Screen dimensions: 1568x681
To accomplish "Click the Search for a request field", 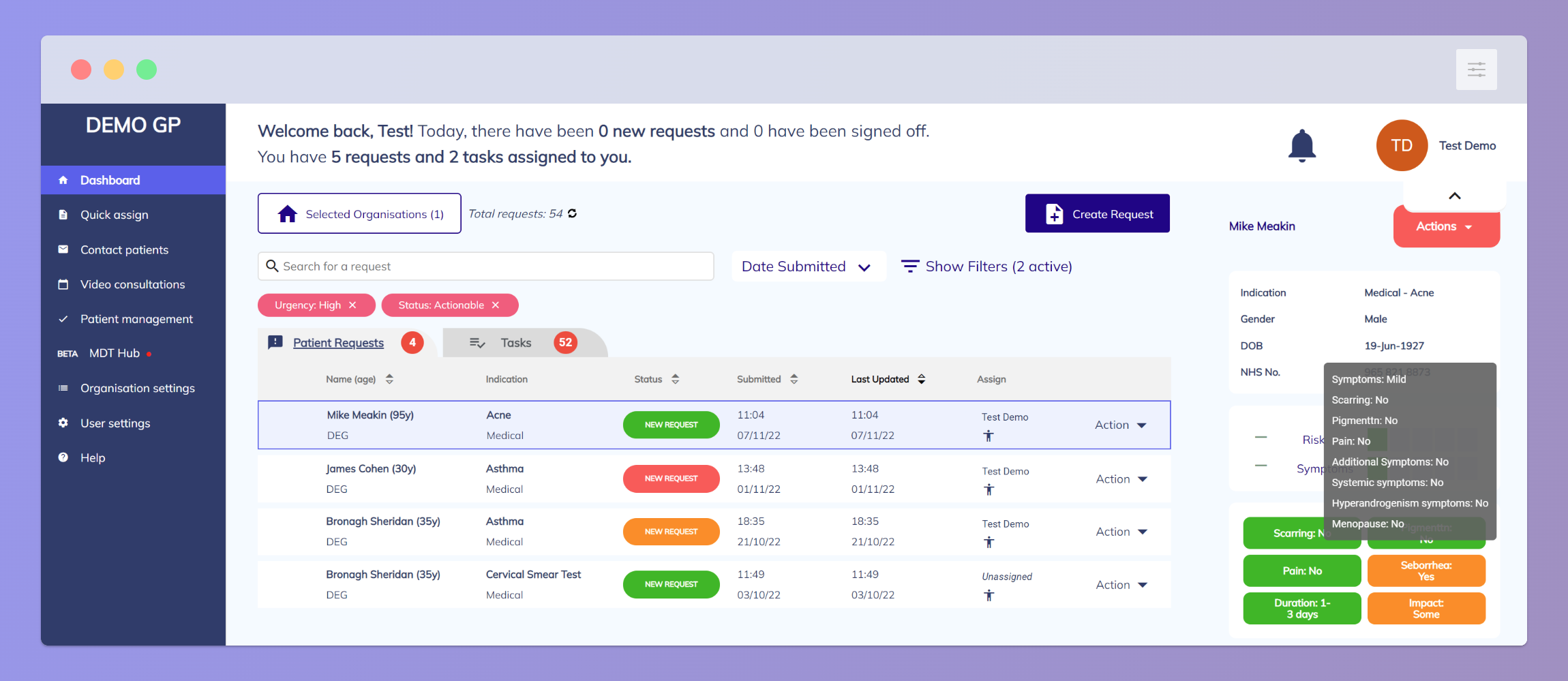I will (x=485, y=267).
